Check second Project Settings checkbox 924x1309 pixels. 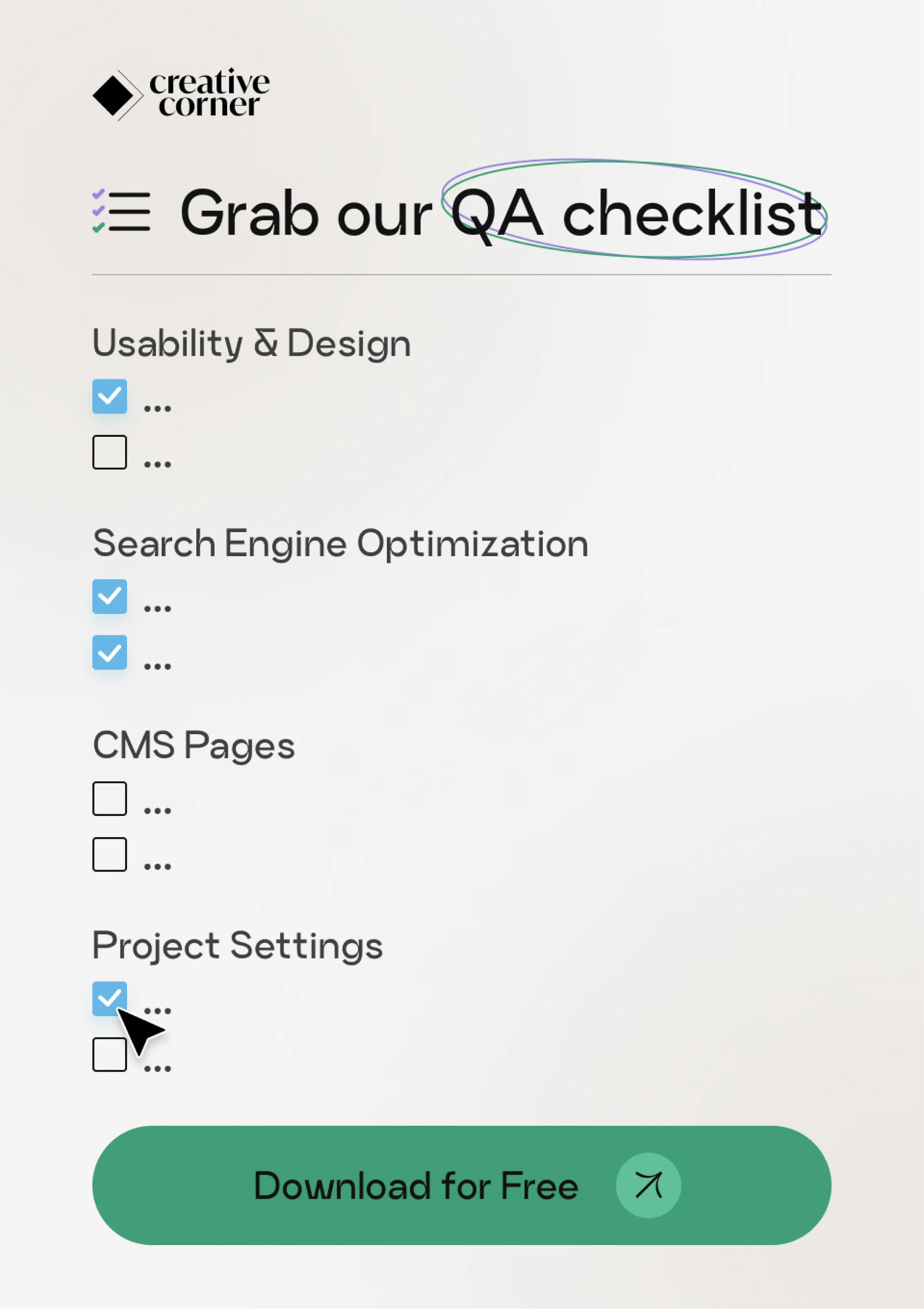(110, 1054)
